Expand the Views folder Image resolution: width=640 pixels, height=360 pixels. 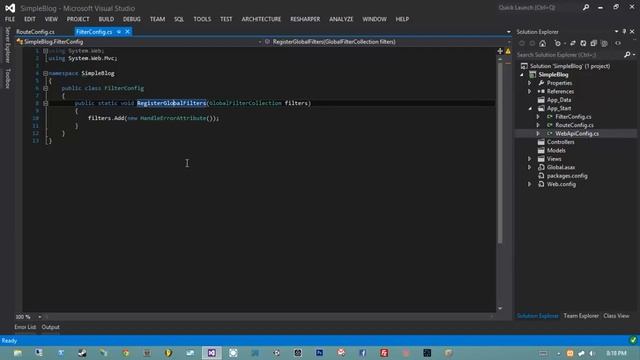click(x=530, y=159)
